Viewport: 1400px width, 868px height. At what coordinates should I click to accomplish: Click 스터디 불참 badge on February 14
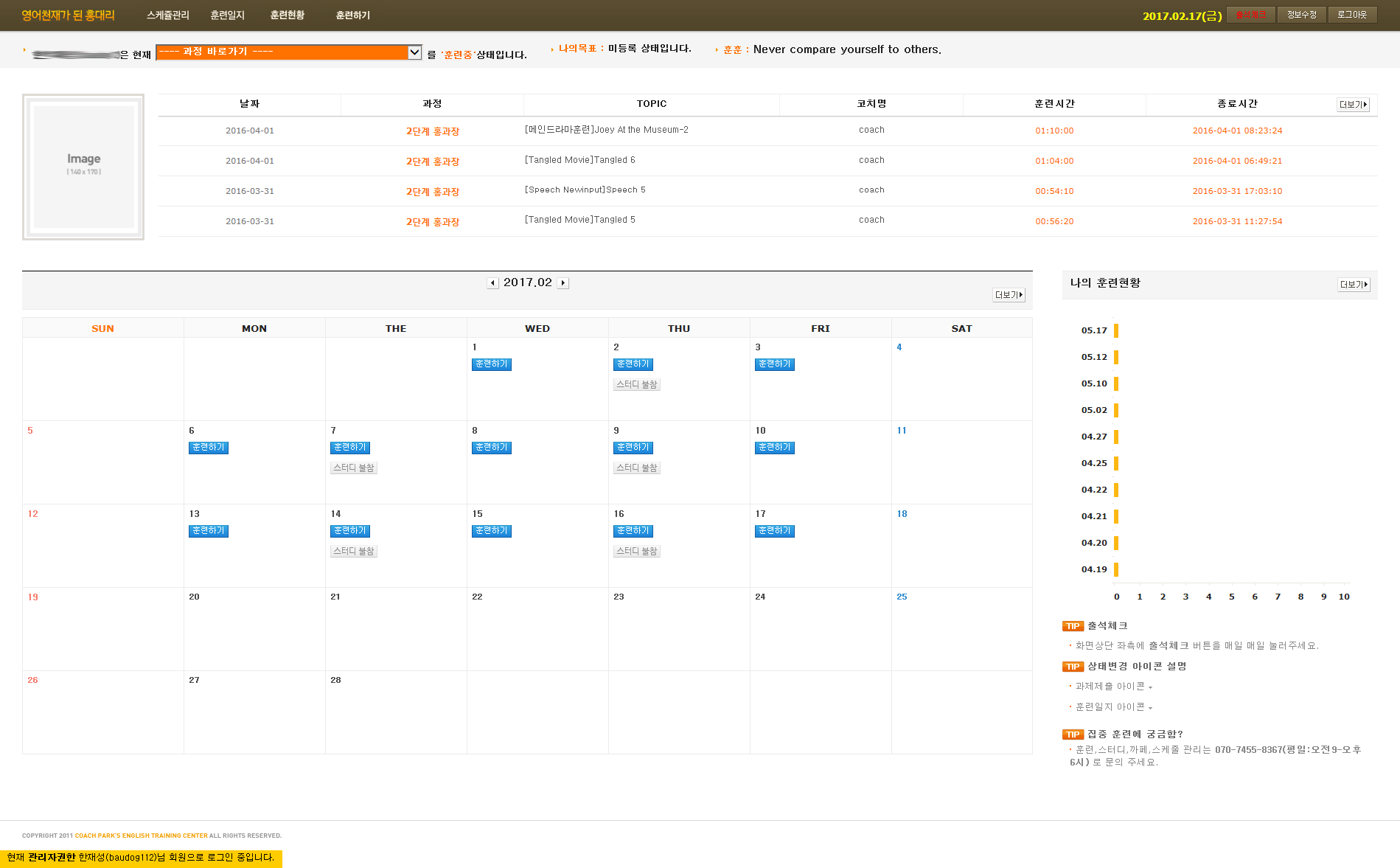pos(353,552)
